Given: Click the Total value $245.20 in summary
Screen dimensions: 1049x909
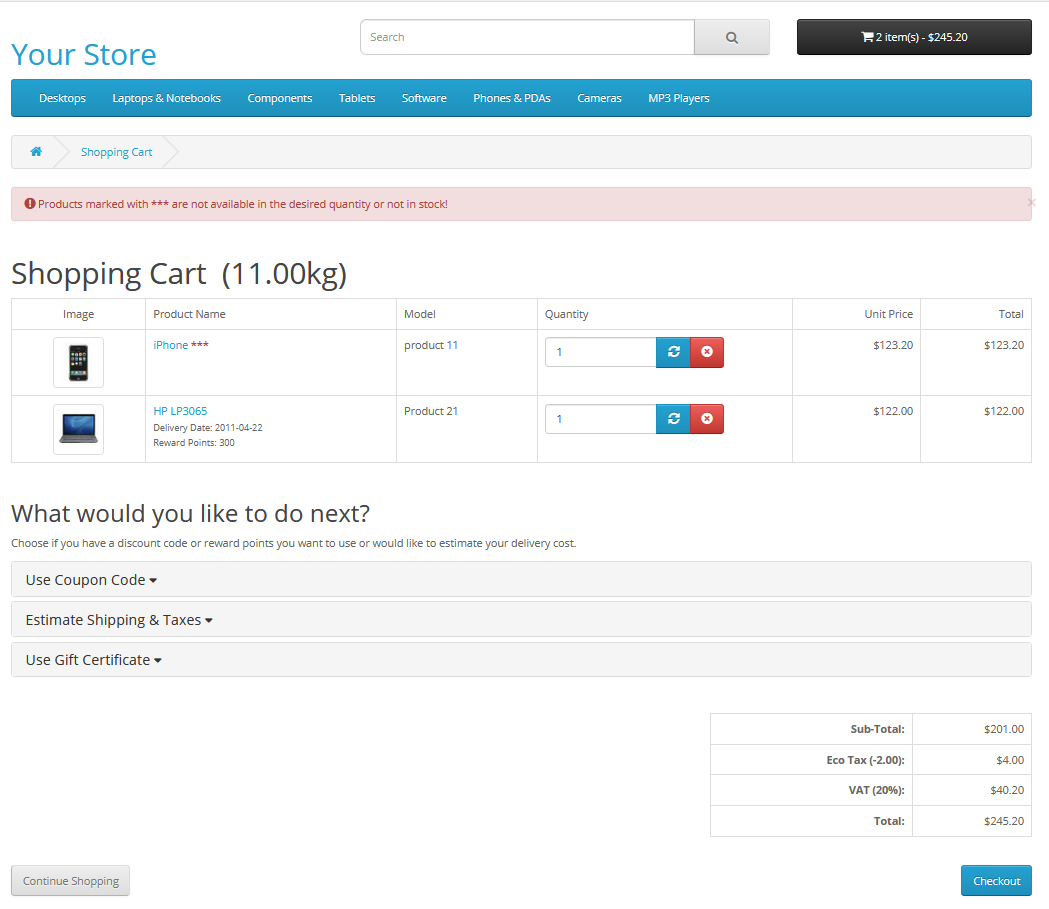Looking at the screenshot, I should pyautogui.click(x=1004, y=821).
